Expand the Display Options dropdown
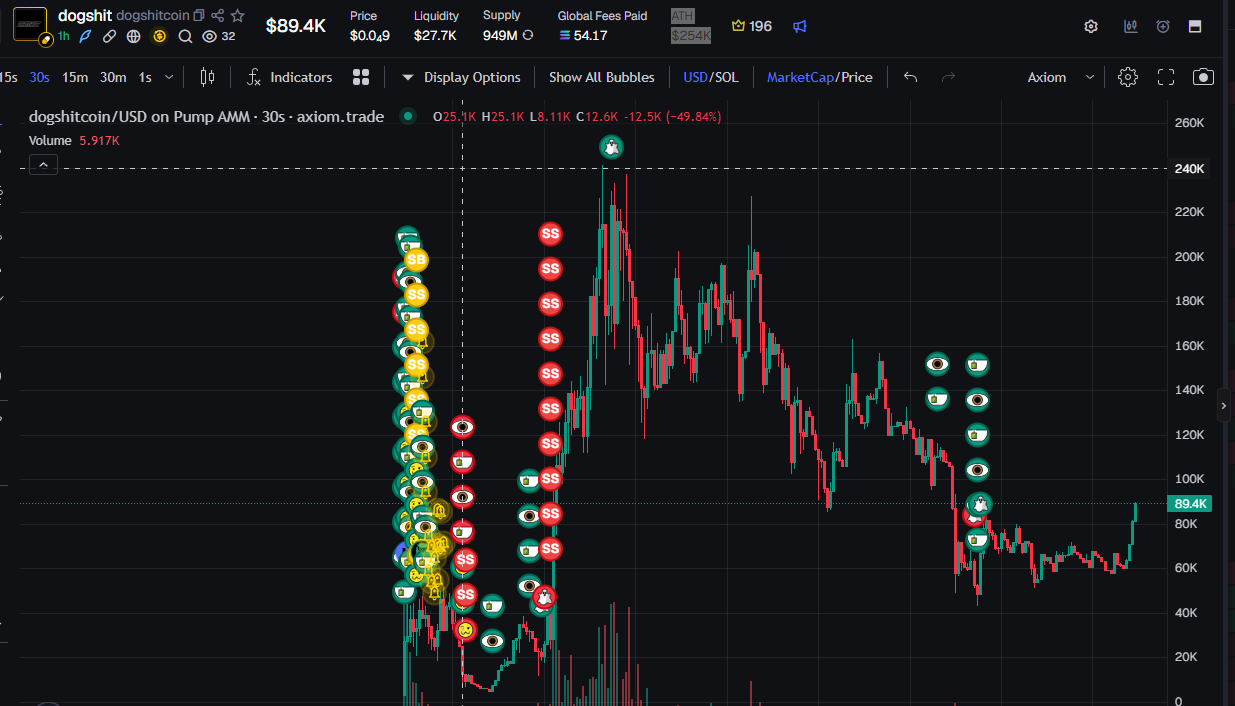1235x706 pixels. coord(461,77)
